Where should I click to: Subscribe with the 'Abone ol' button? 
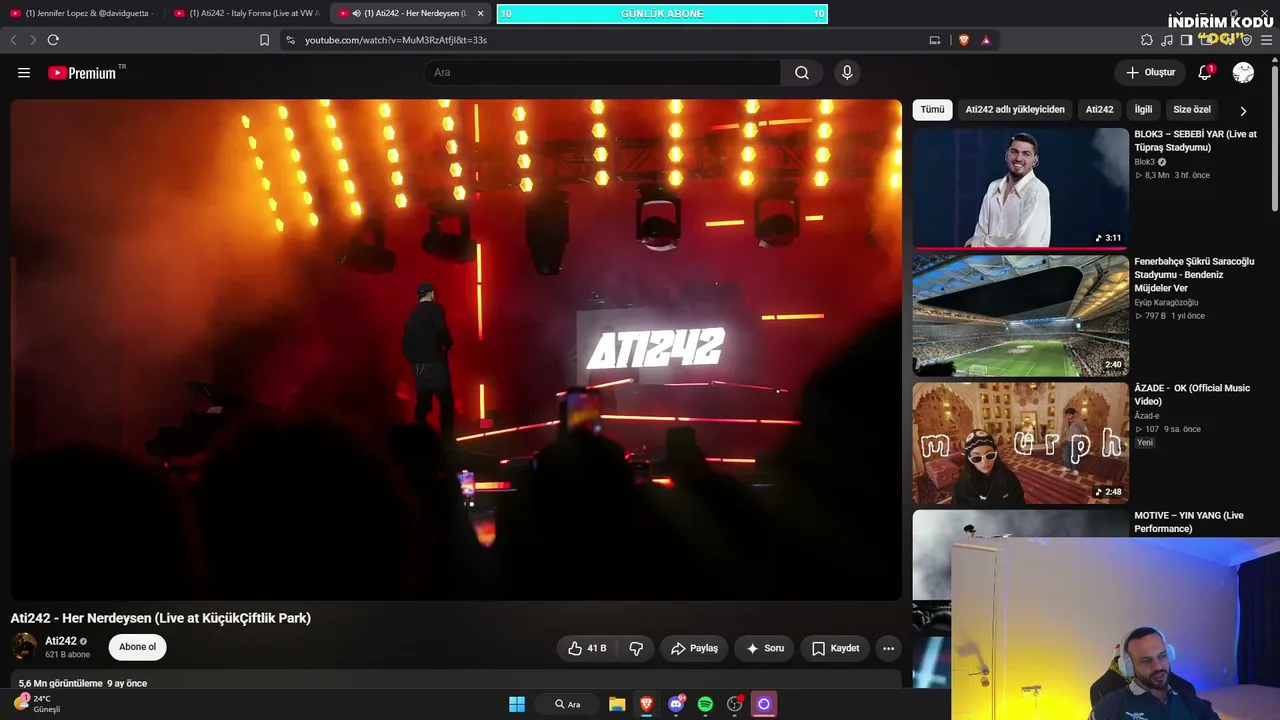coord(137,647)
